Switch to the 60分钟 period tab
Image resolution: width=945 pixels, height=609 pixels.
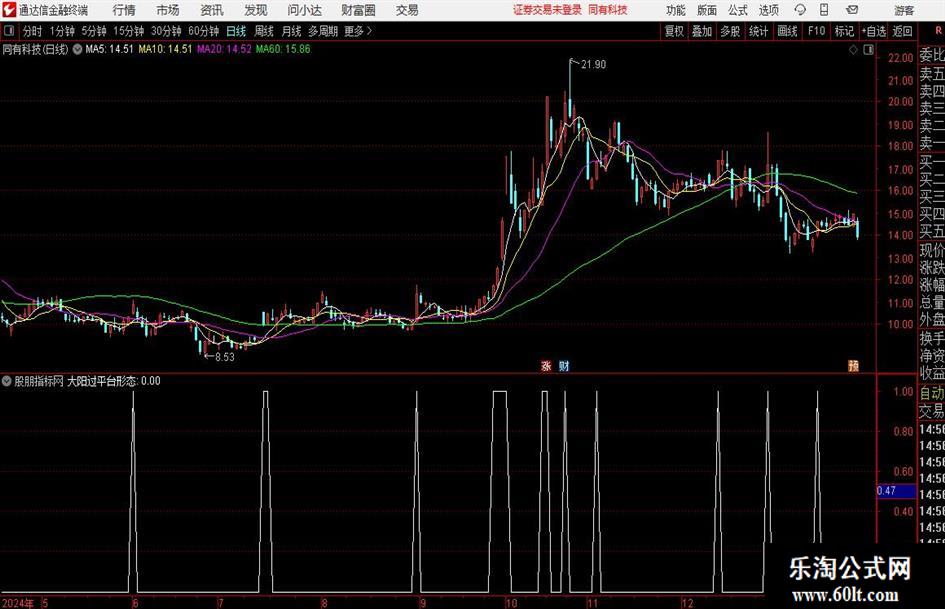click(203, 31)
